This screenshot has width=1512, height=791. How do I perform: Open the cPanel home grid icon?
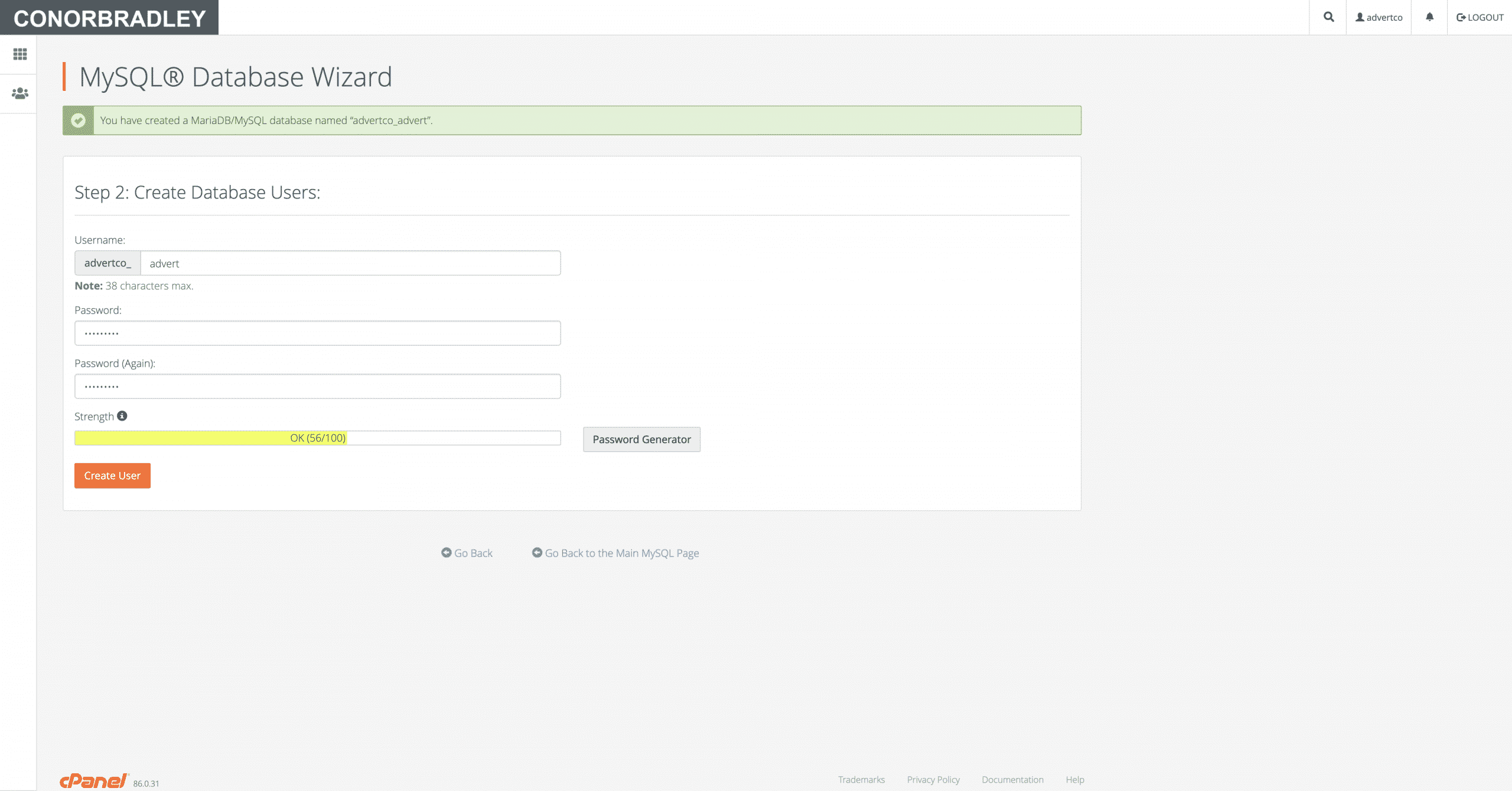[20, 54]
